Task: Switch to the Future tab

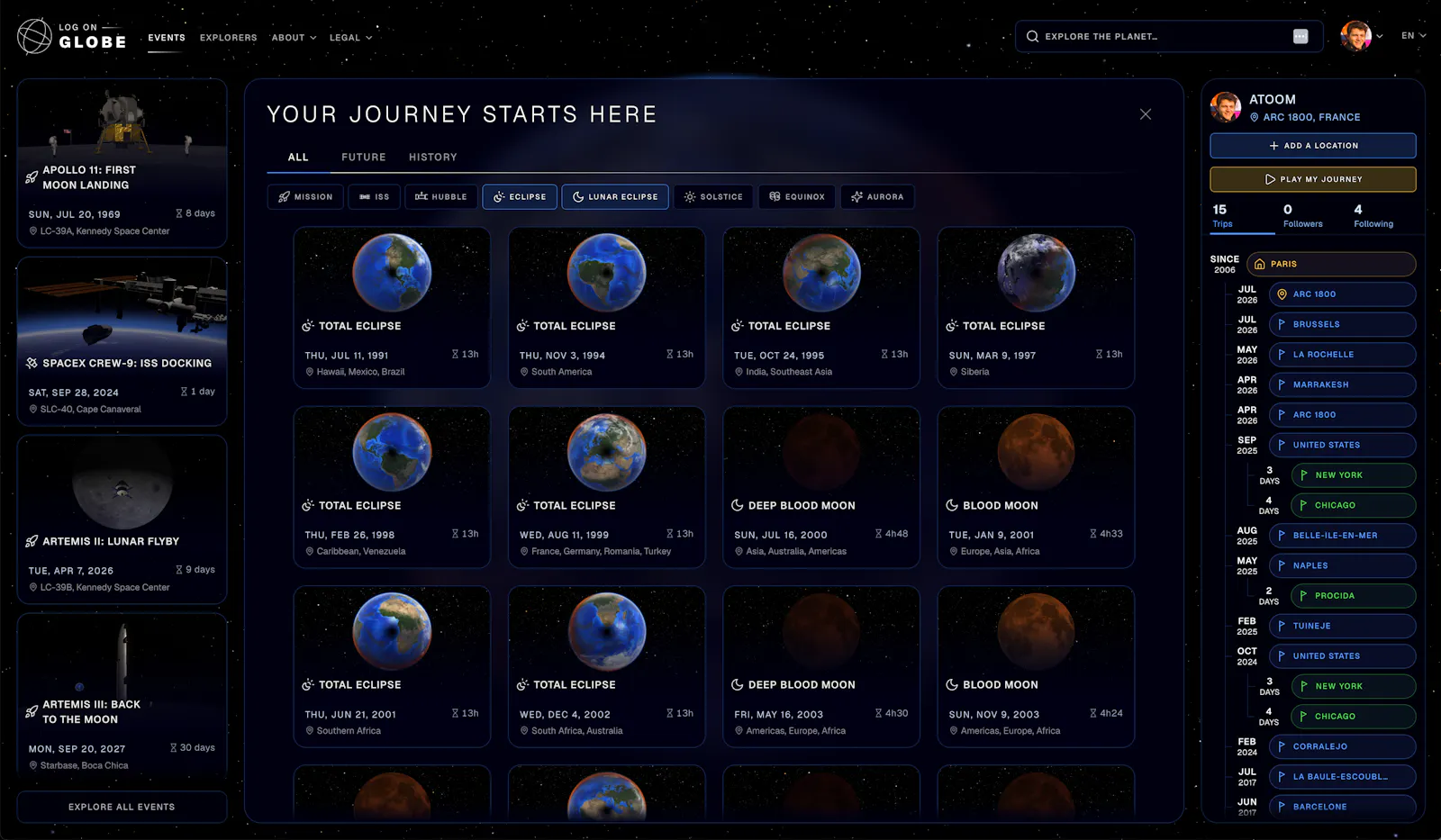Action: click(x=363, y=158)
